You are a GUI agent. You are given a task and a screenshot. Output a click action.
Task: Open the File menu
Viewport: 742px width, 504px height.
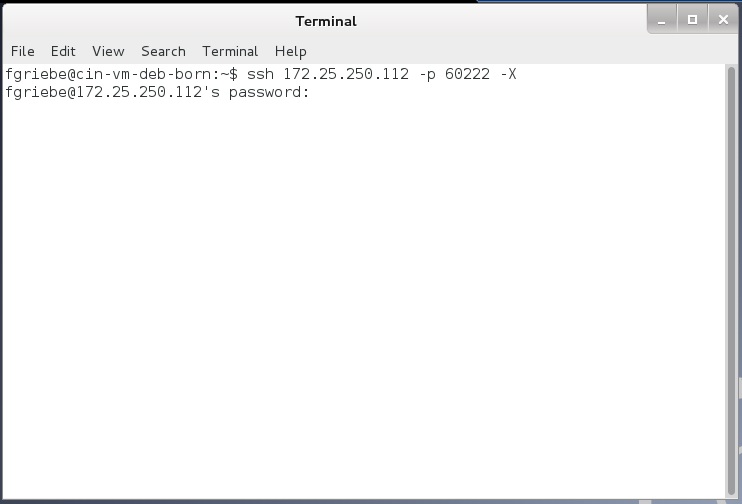click(x=23, y=51)
